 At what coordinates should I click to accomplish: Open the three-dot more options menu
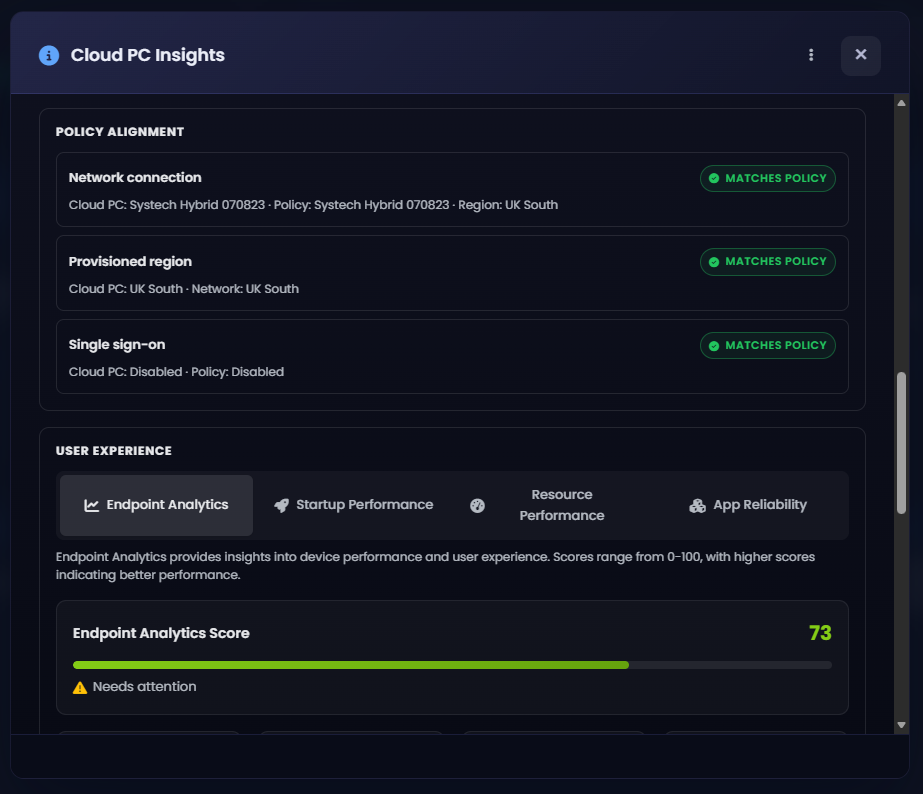[811, 55]
